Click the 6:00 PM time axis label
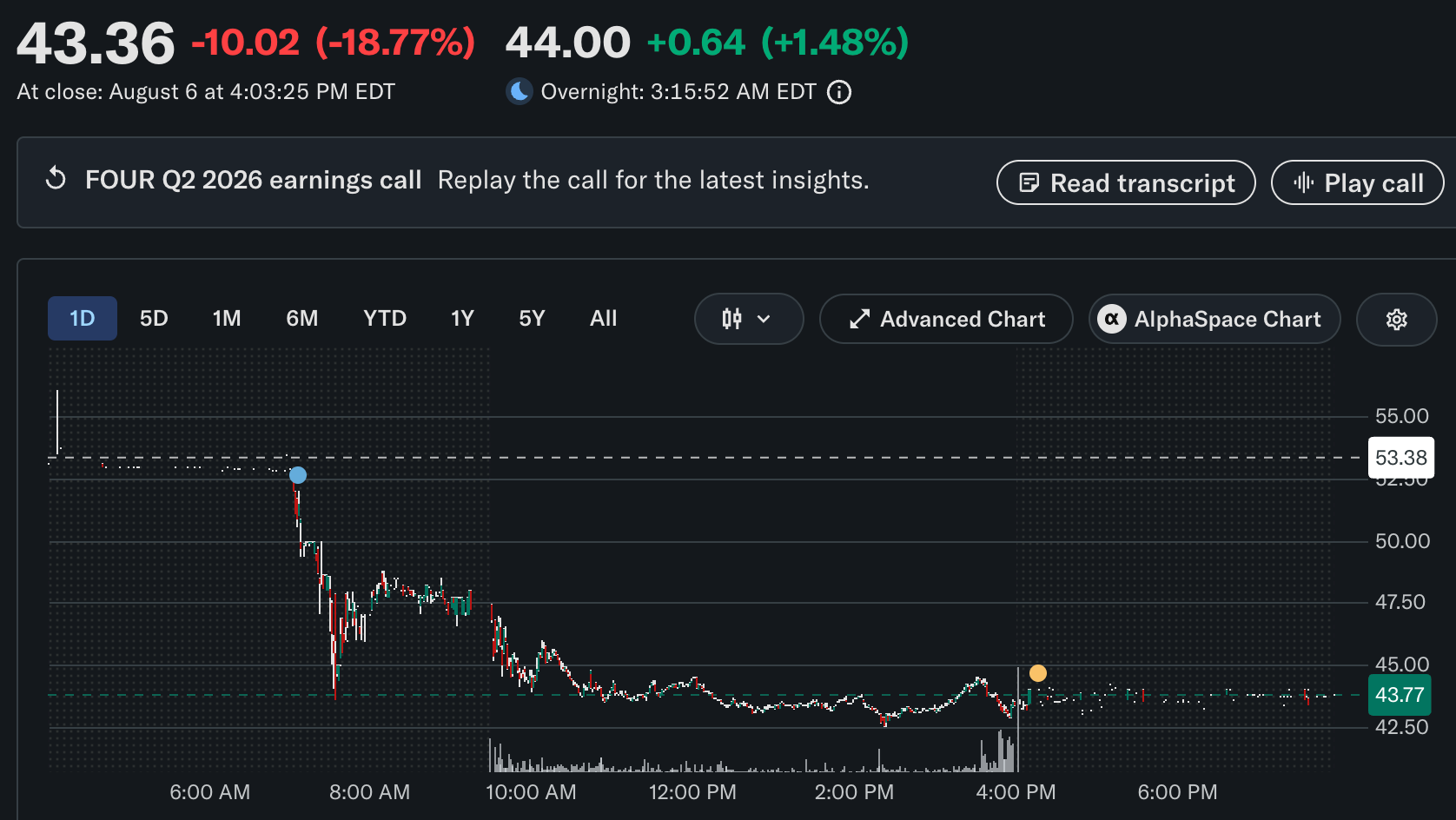Viewport: 1456px width, 820px height. coord(1177,792)
